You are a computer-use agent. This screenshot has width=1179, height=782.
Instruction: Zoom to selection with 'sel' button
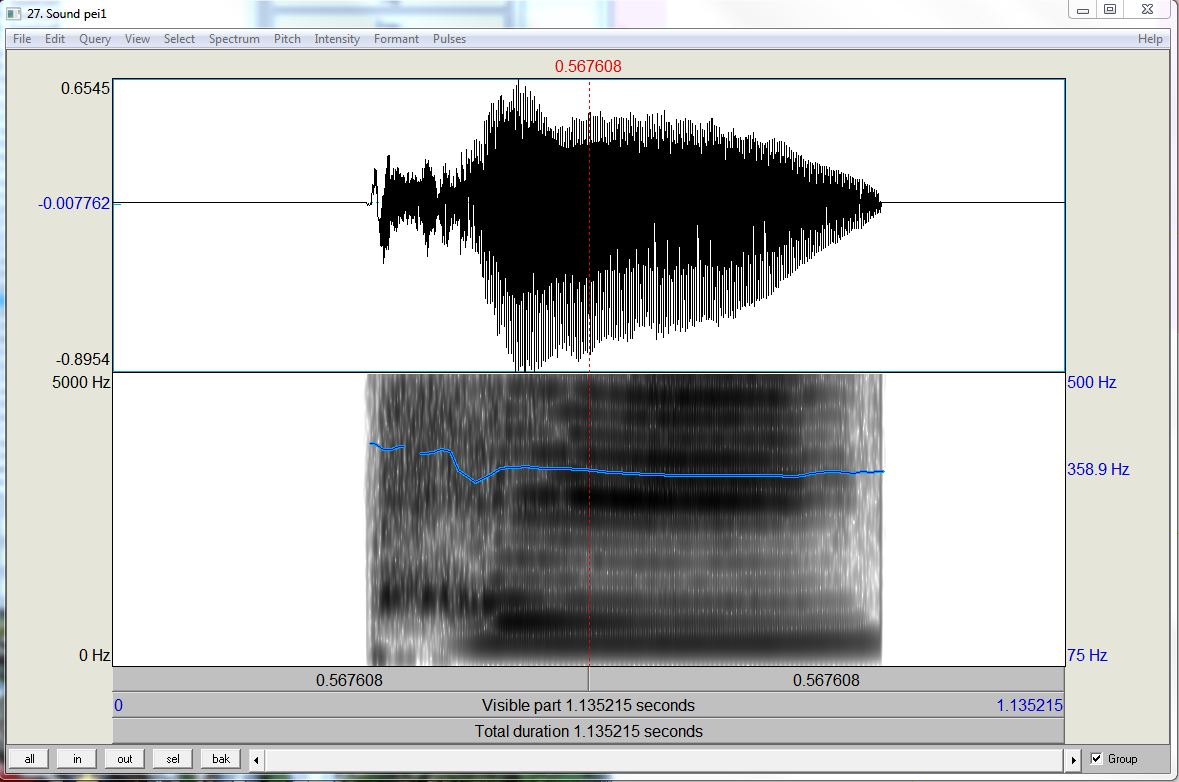click(173, 759)
